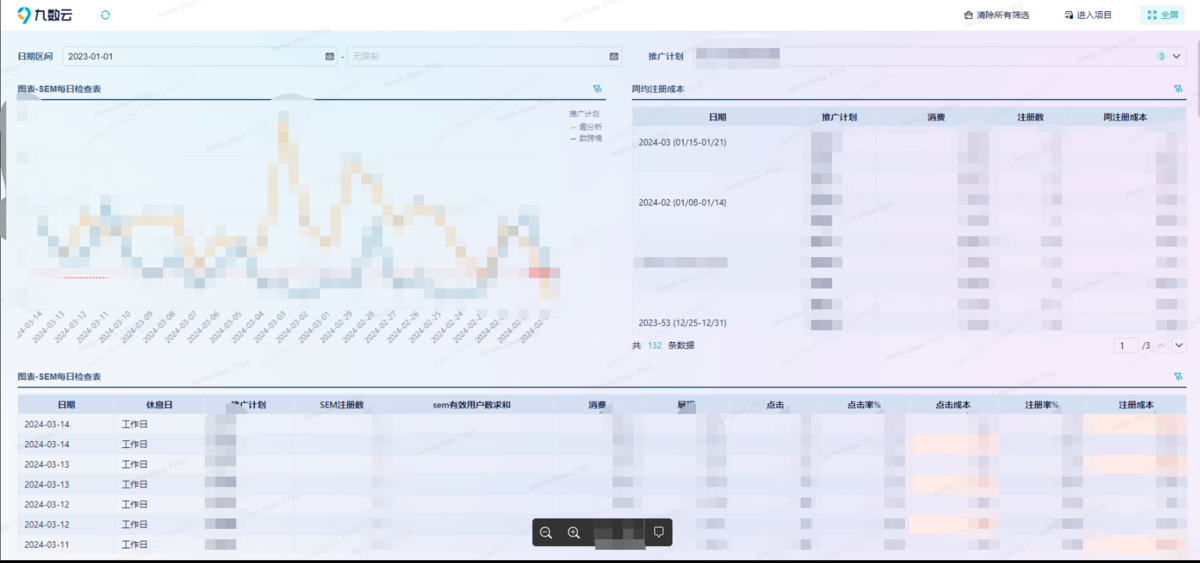Image resolution: width=1200 pixels, height=563 pixels.
Task: Click the 点击率% column header
Action: [x=864, y=405]
